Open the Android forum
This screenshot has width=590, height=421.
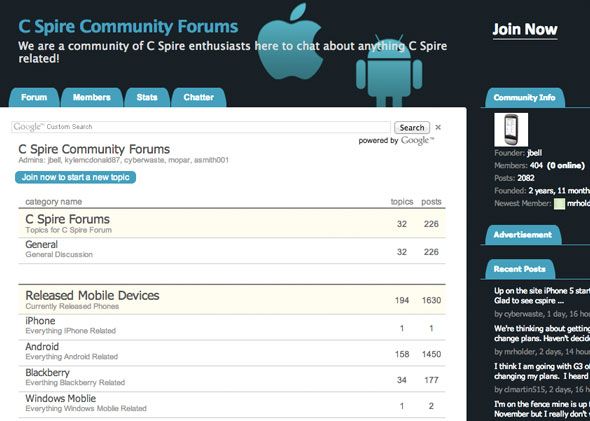(42, 347)
